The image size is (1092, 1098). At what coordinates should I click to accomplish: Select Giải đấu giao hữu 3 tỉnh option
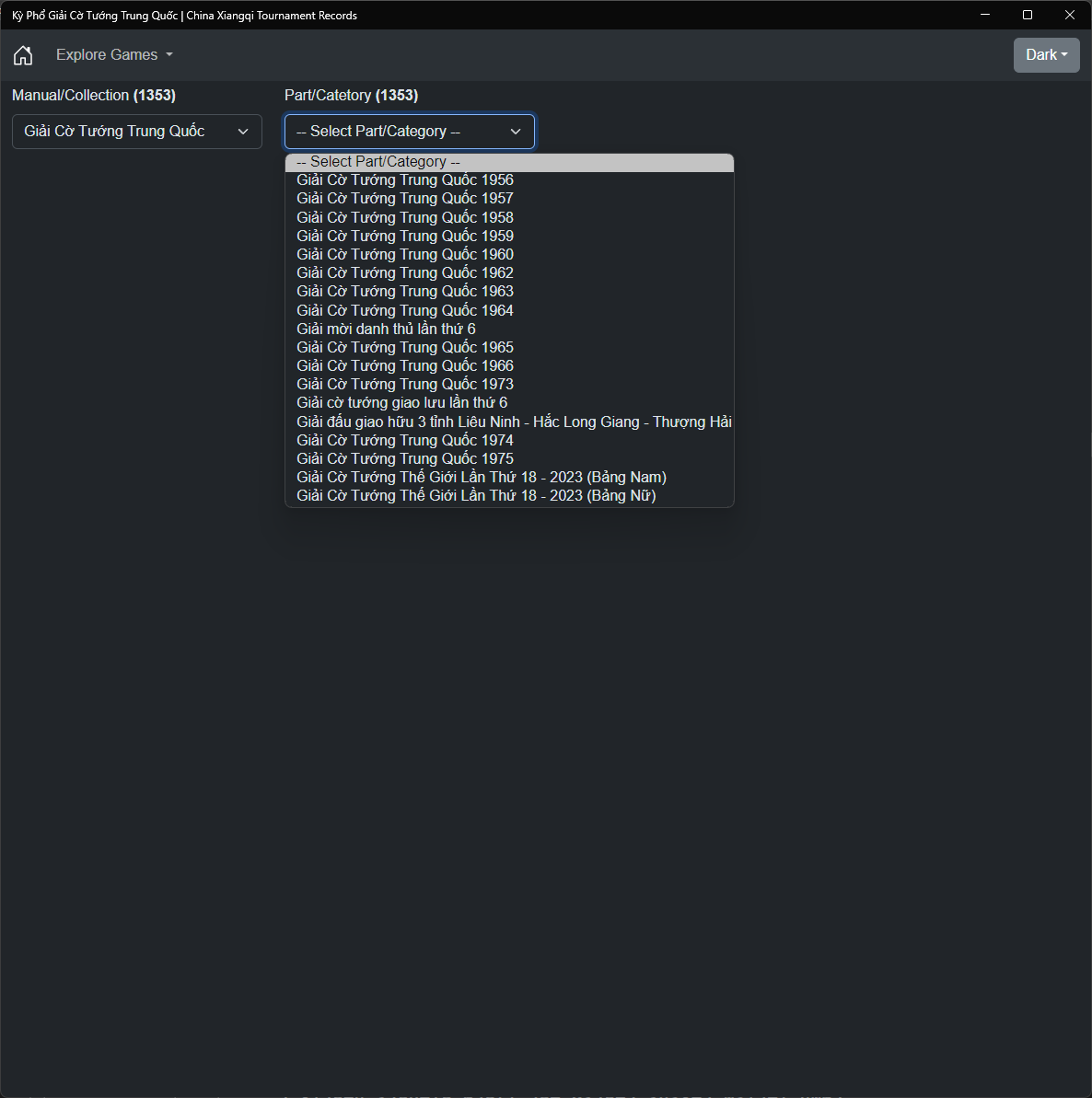click(509, 422)
